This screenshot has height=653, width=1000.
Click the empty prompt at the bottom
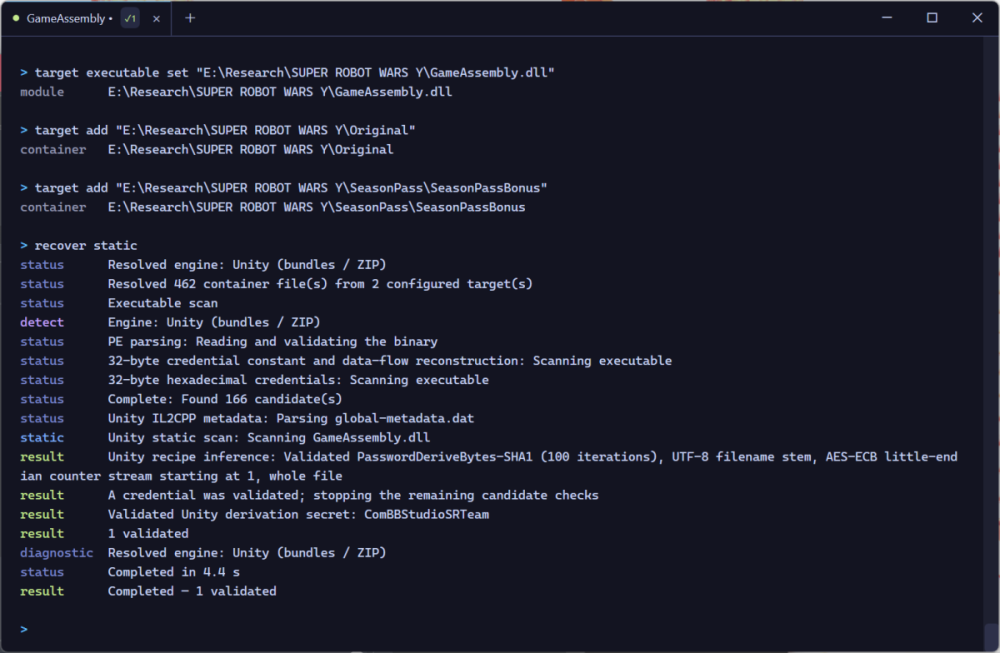[24, 629]
